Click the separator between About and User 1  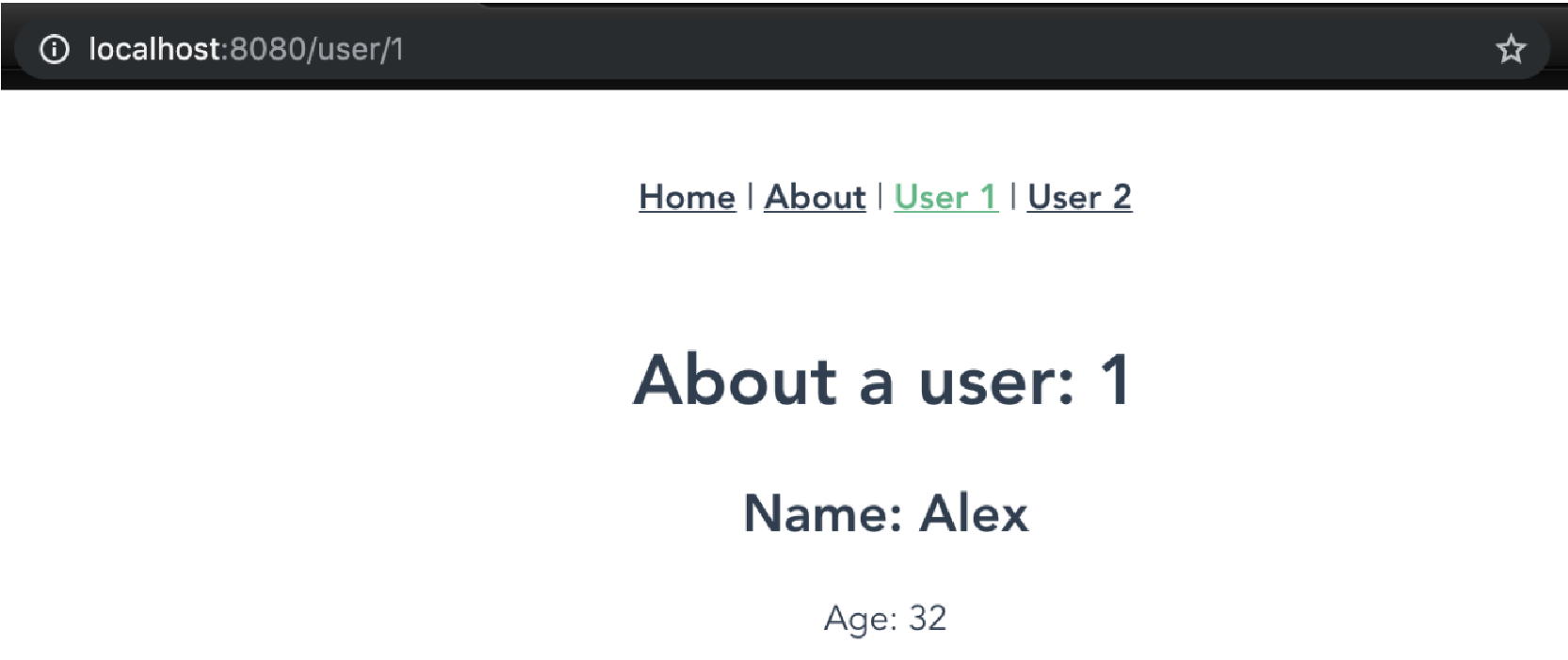880,197
